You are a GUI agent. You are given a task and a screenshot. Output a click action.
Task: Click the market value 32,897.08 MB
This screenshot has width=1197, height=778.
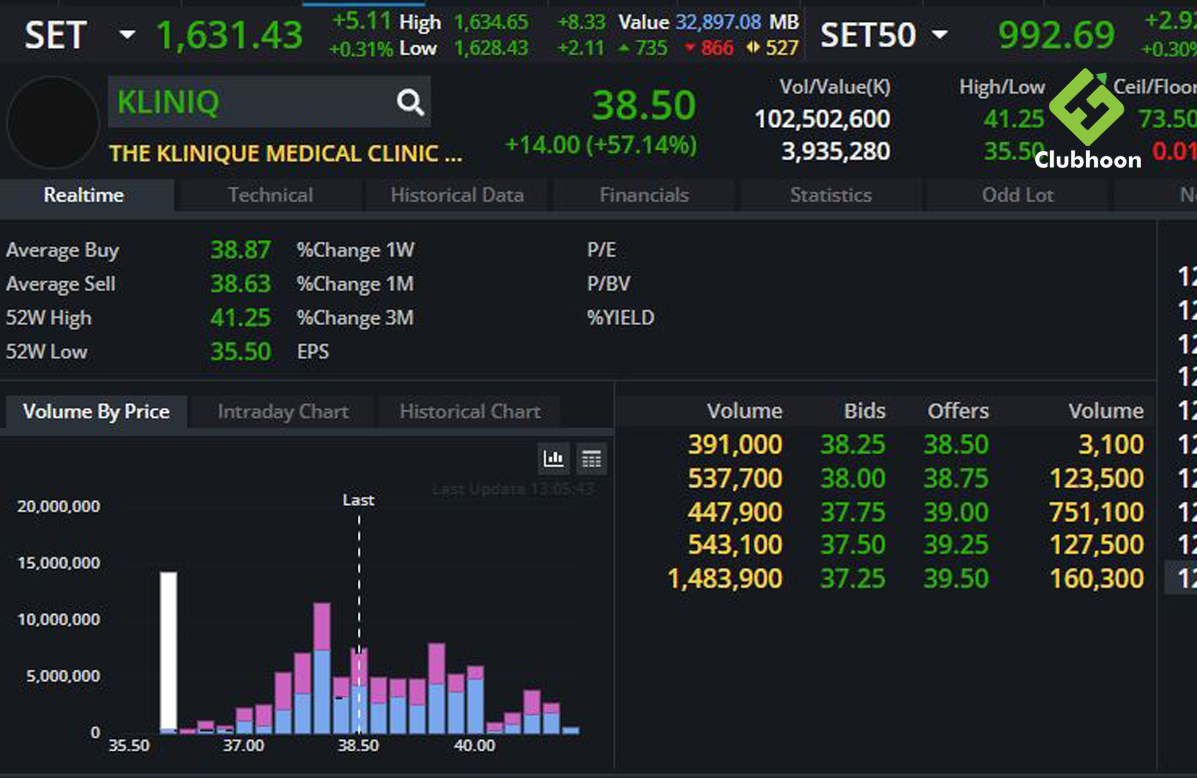click(737, 22)
